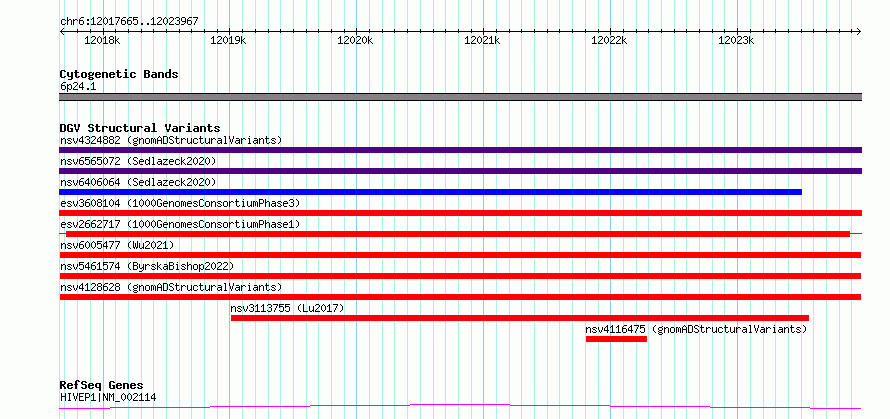
Task: Select the nsv6005477 red variant bar
Action: (460, 255)
